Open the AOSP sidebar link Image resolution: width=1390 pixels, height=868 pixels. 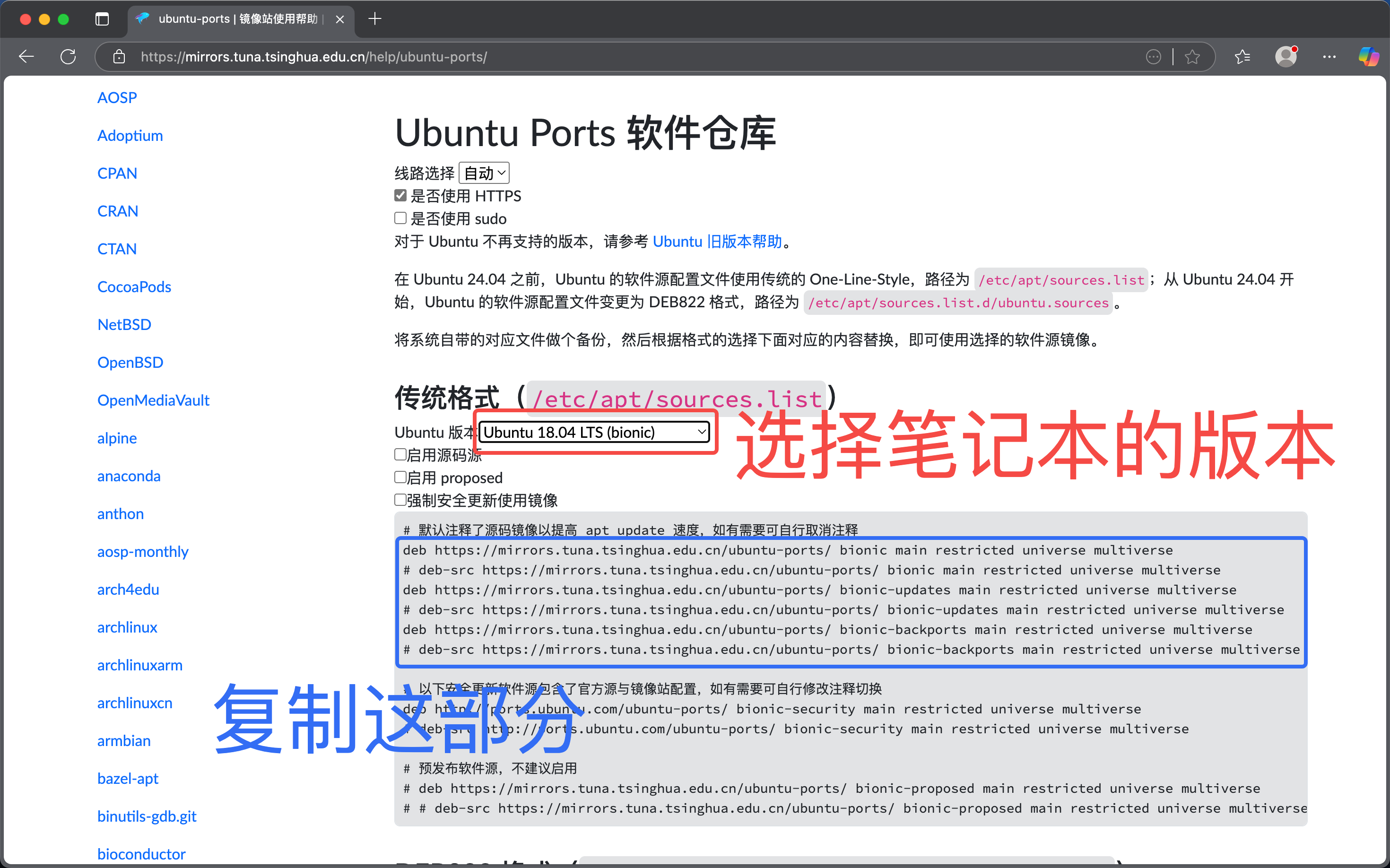click(117, 97)
